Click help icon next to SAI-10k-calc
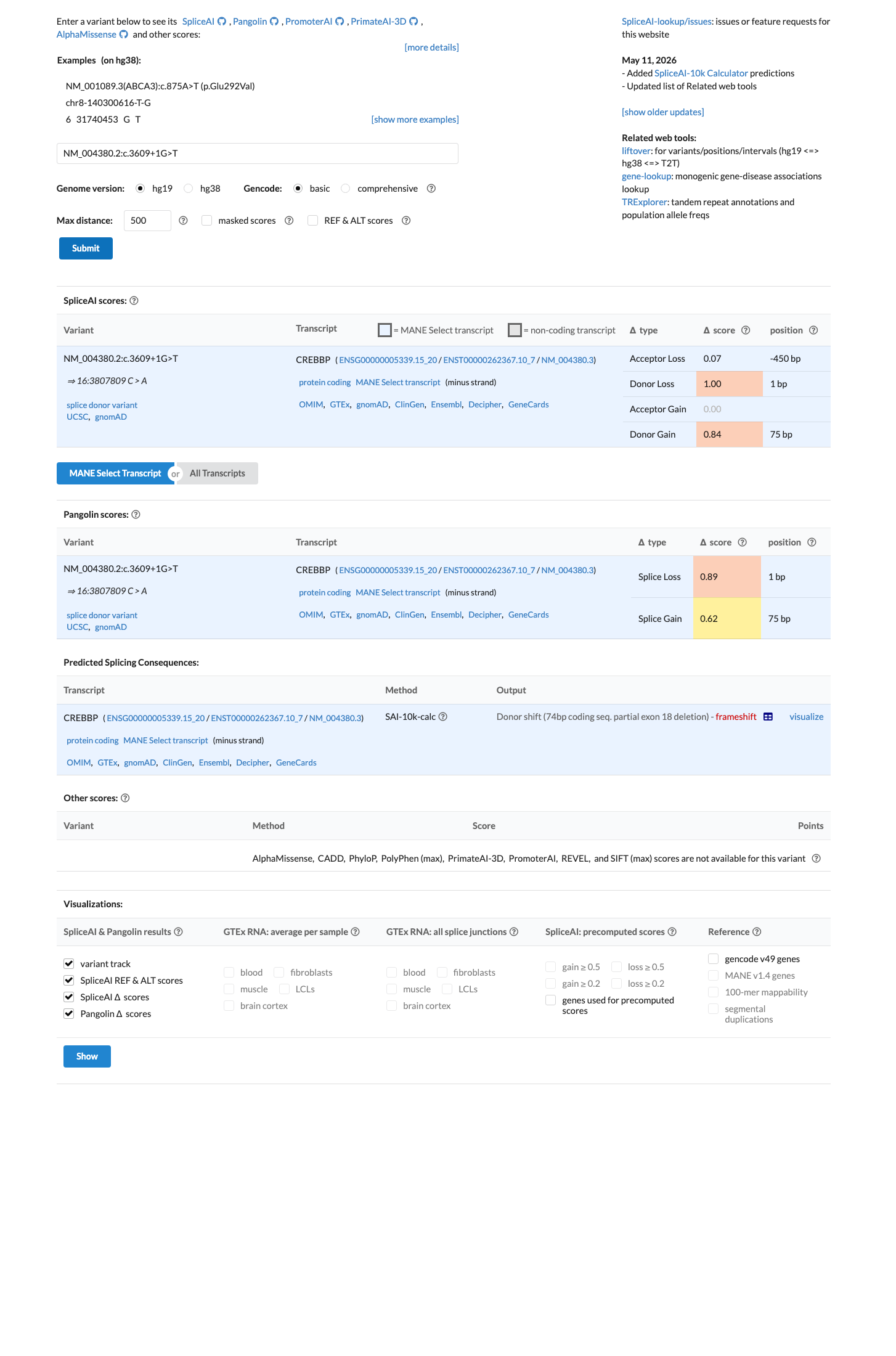 pos(442,717)
